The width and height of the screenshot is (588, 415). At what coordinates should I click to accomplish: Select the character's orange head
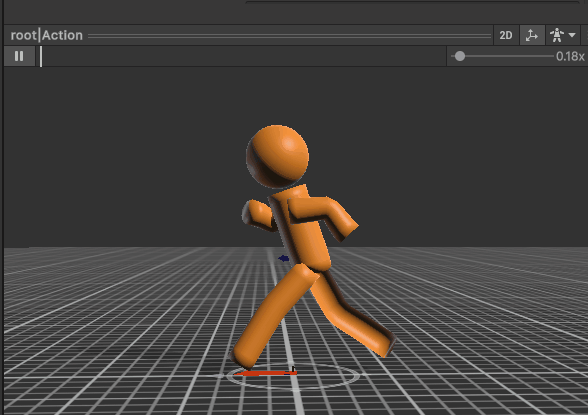pos(278,156)
